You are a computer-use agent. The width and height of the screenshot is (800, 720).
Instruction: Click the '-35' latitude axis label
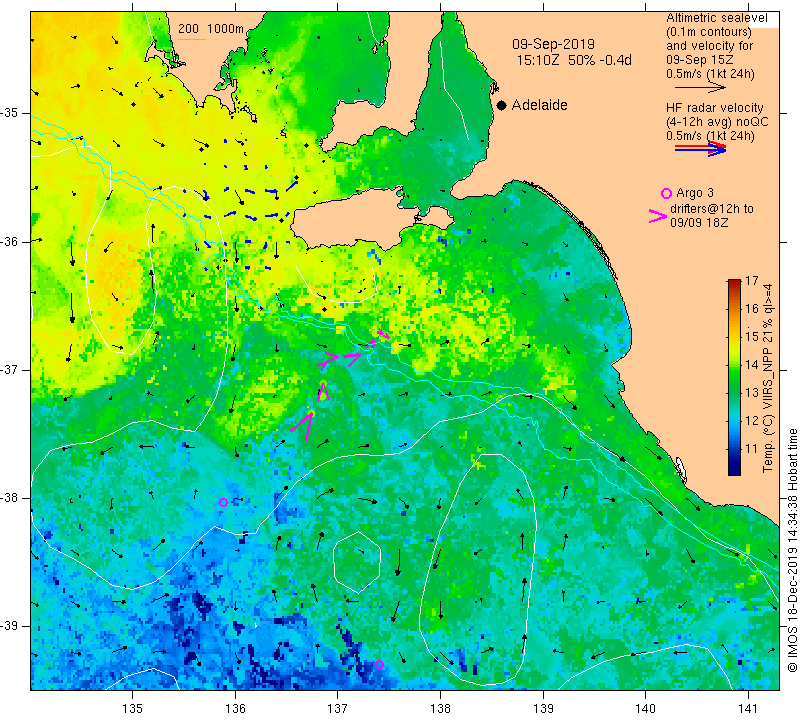click(x=10, y=113)
